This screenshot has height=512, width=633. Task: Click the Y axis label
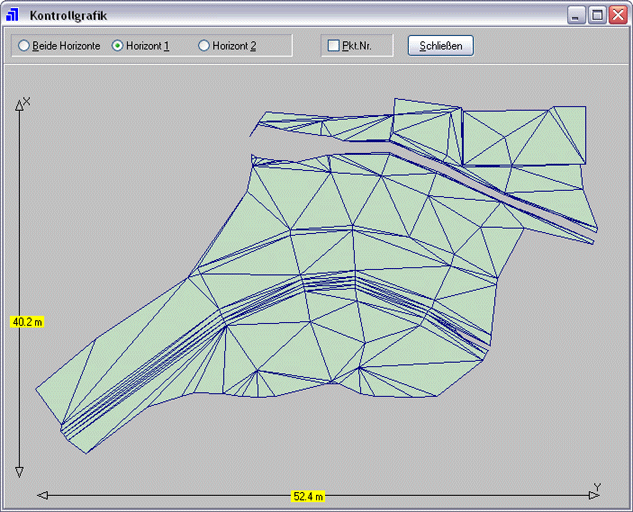pyautogui.click(x=597, y=487)
